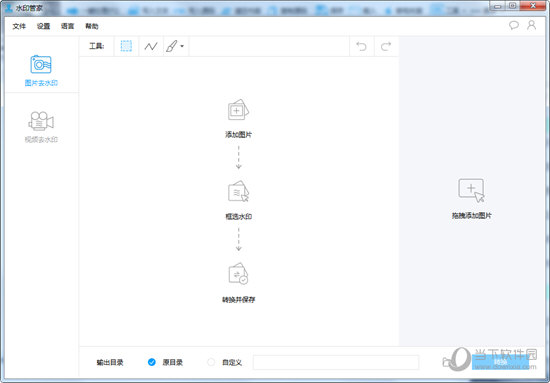The image size is (550, 383).
Task: Maximize the 水印管家 window
Action: 513,6
